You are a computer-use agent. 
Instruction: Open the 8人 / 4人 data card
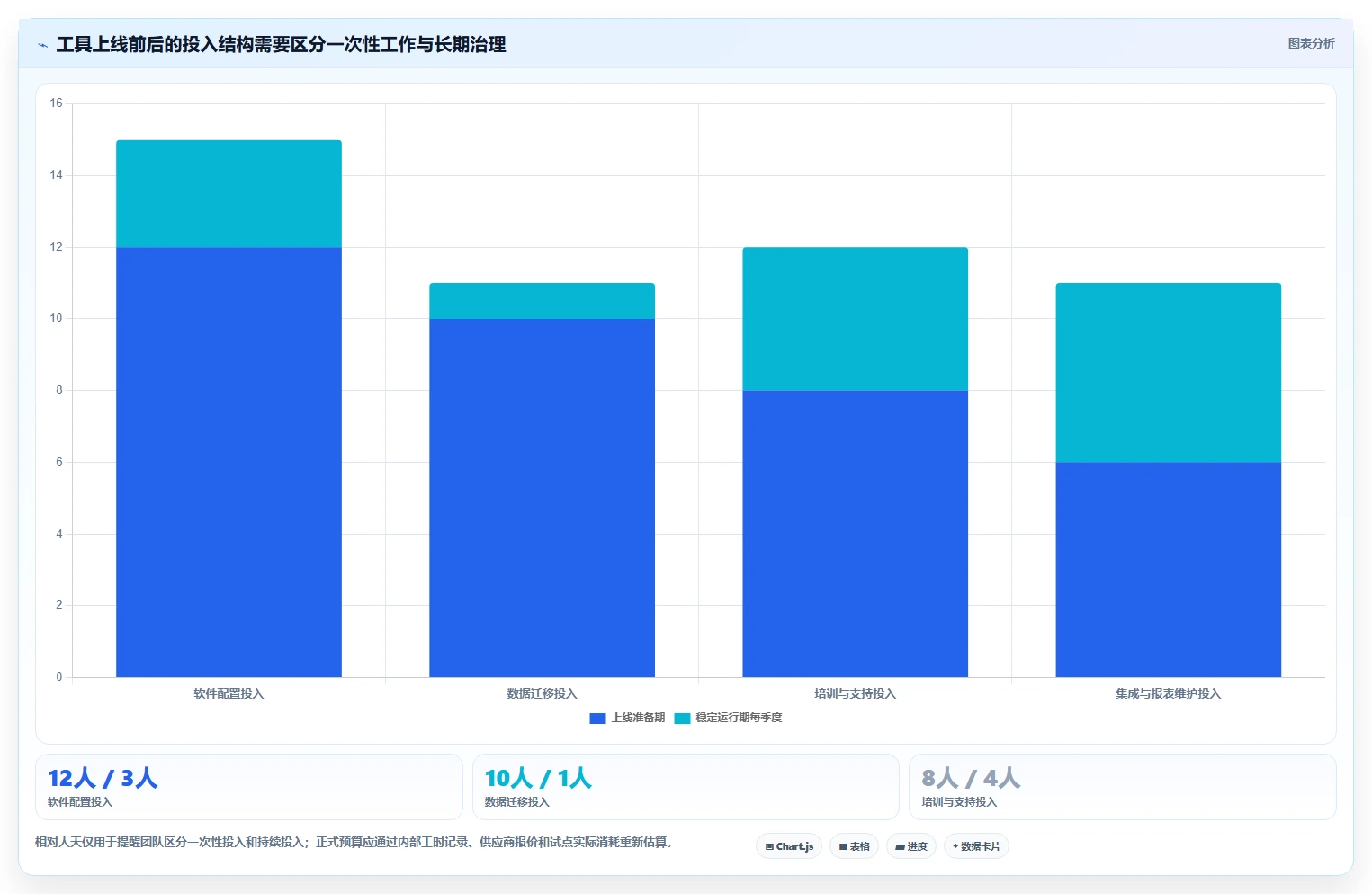pos(1123,787)
